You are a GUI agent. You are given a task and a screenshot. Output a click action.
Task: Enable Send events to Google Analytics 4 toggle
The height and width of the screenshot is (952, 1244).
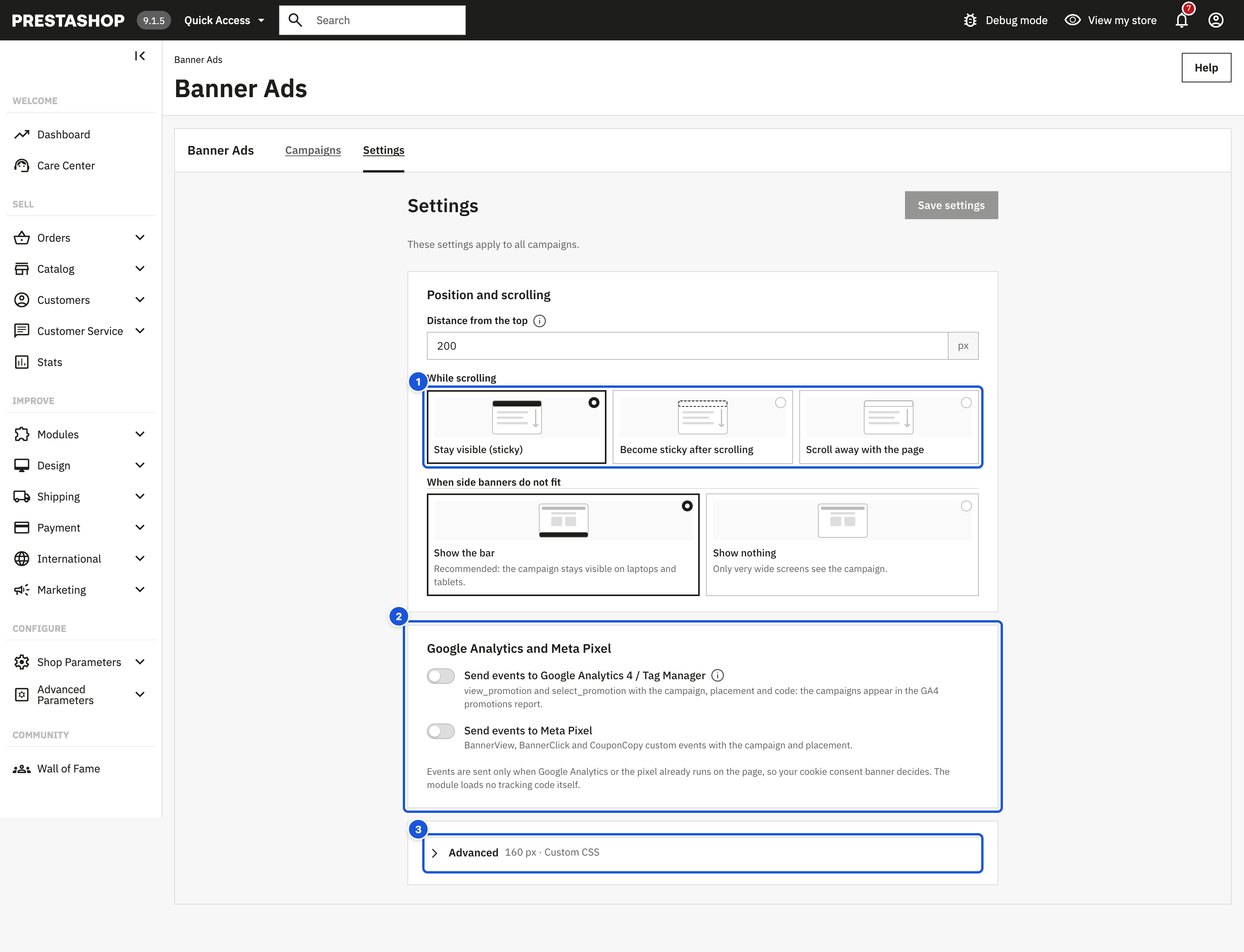click(x=440, y=676)
